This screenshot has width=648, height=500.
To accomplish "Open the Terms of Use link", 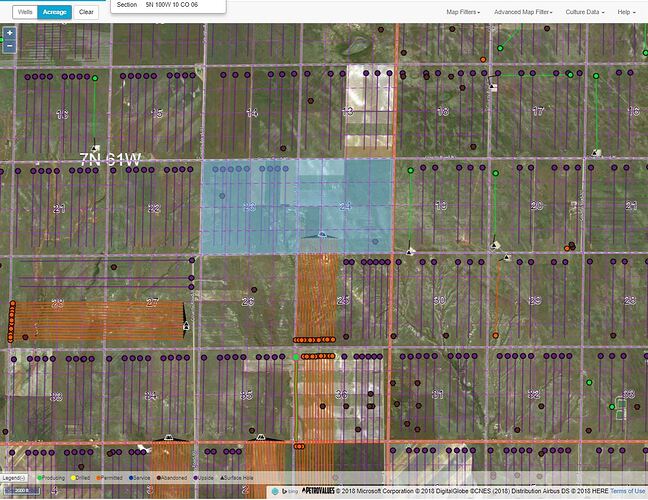I will (627, 491).
